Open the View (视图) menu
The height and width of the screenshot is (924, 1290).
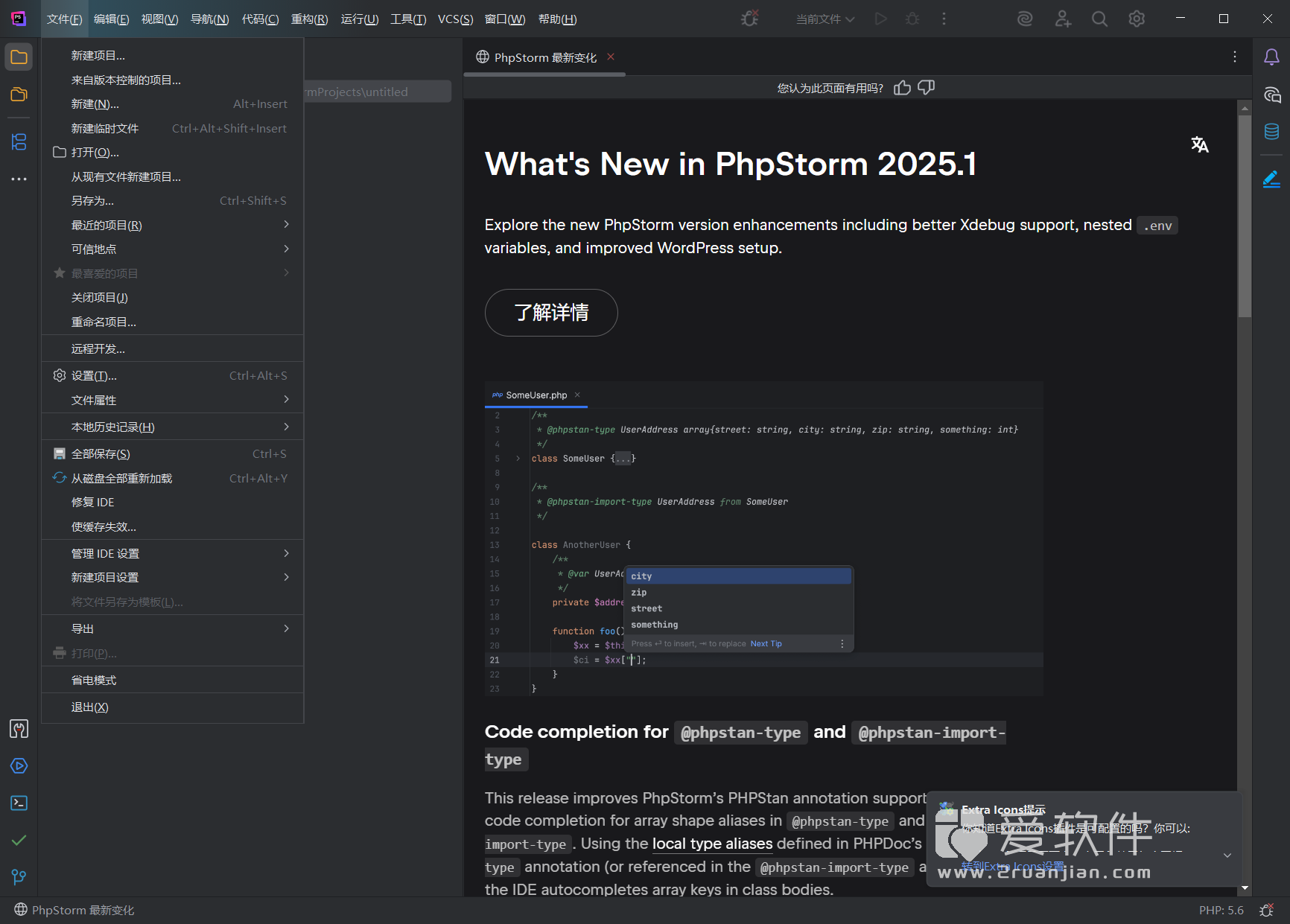(x=159, y=19)
